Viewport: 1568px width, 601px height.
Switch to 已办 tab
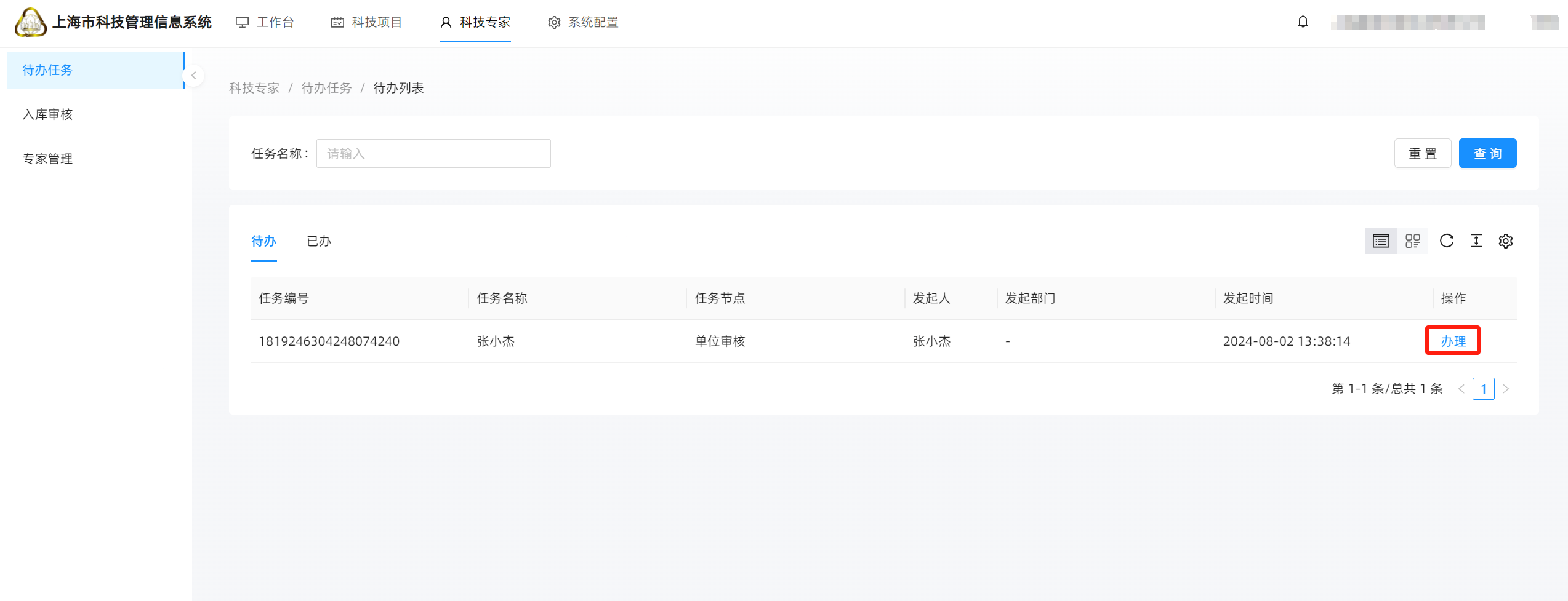(x=319, y=241)
